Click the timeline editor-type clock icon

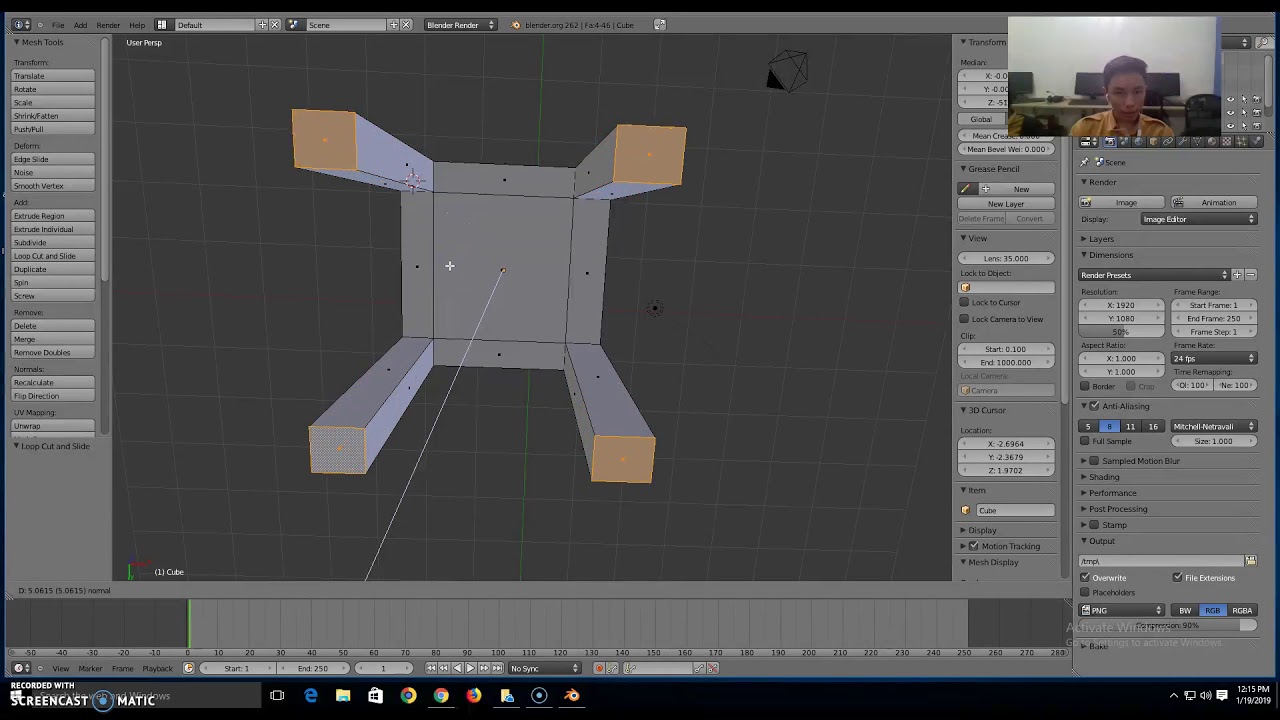point(19,668)
